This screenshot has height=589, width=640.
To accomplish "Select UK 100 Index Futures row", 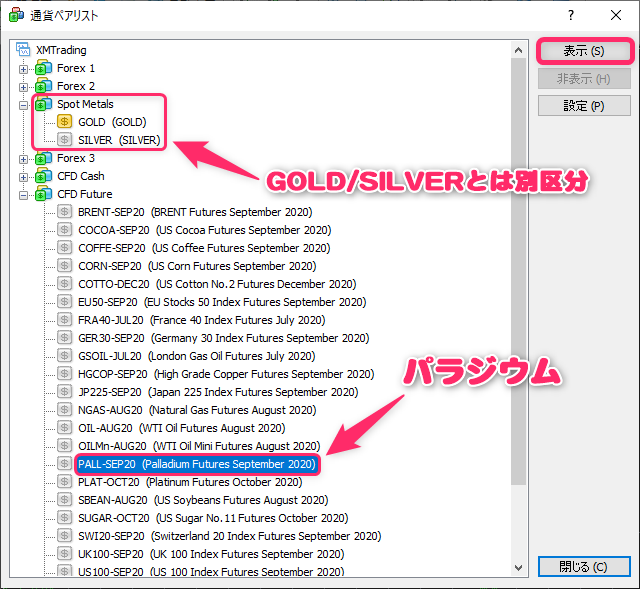I will click(211, 553).
